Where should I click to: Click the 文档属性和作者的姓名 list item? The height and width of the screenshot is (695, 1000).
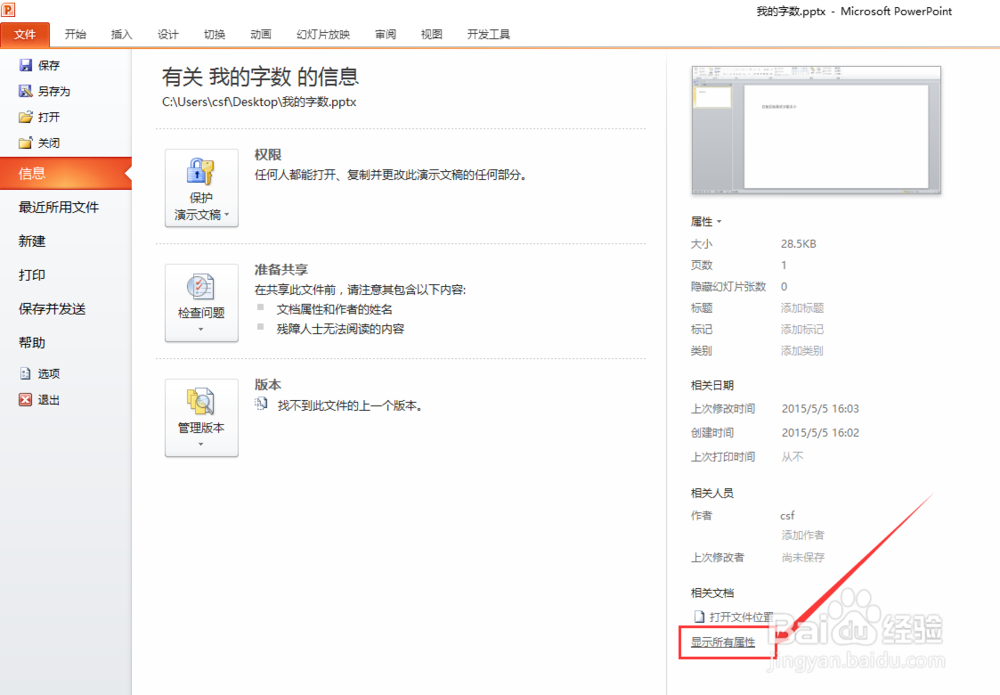pos(335,309)
